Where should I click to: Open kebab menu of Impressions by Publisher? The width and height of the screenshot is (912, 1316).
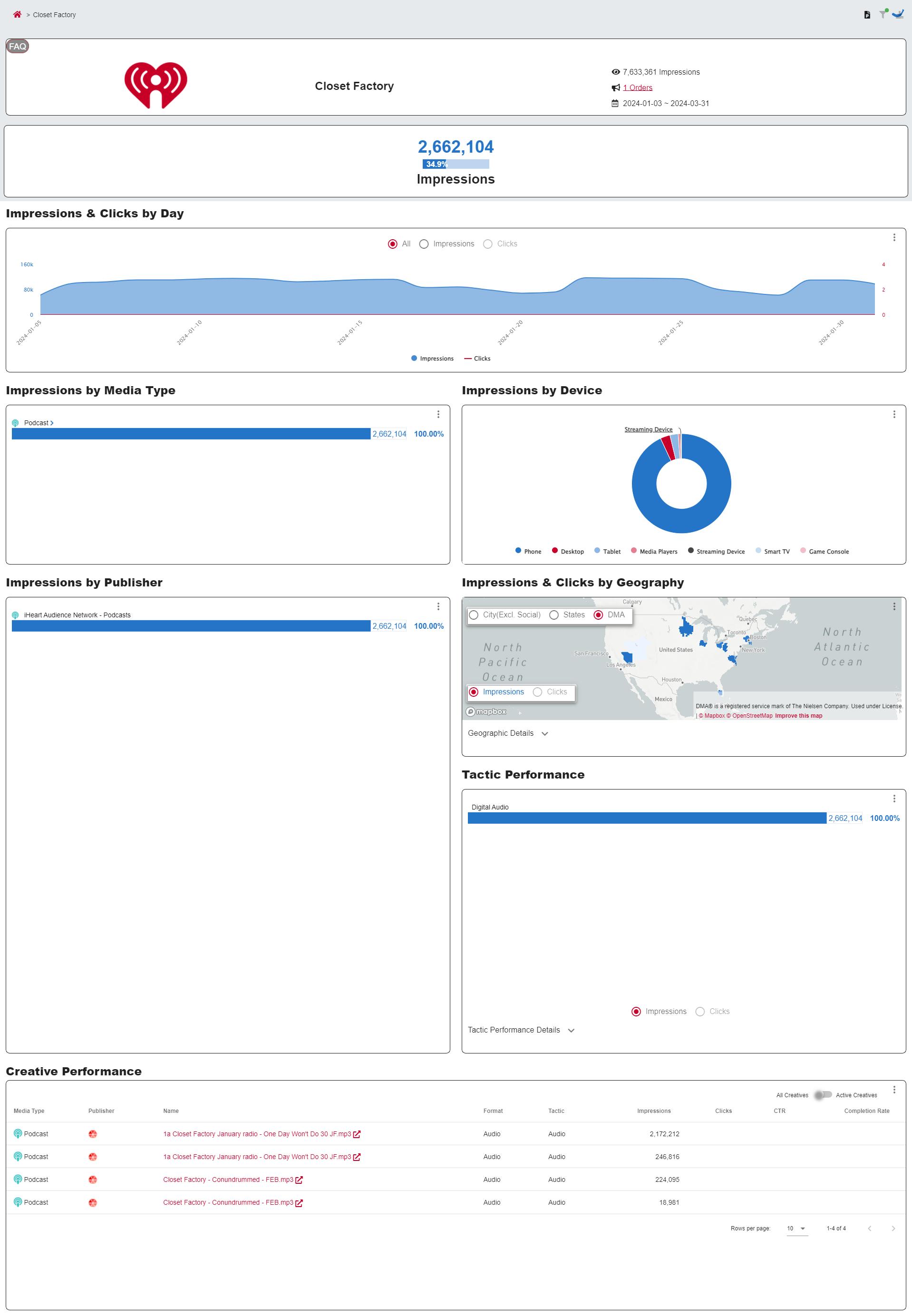(x=438, y=606)
